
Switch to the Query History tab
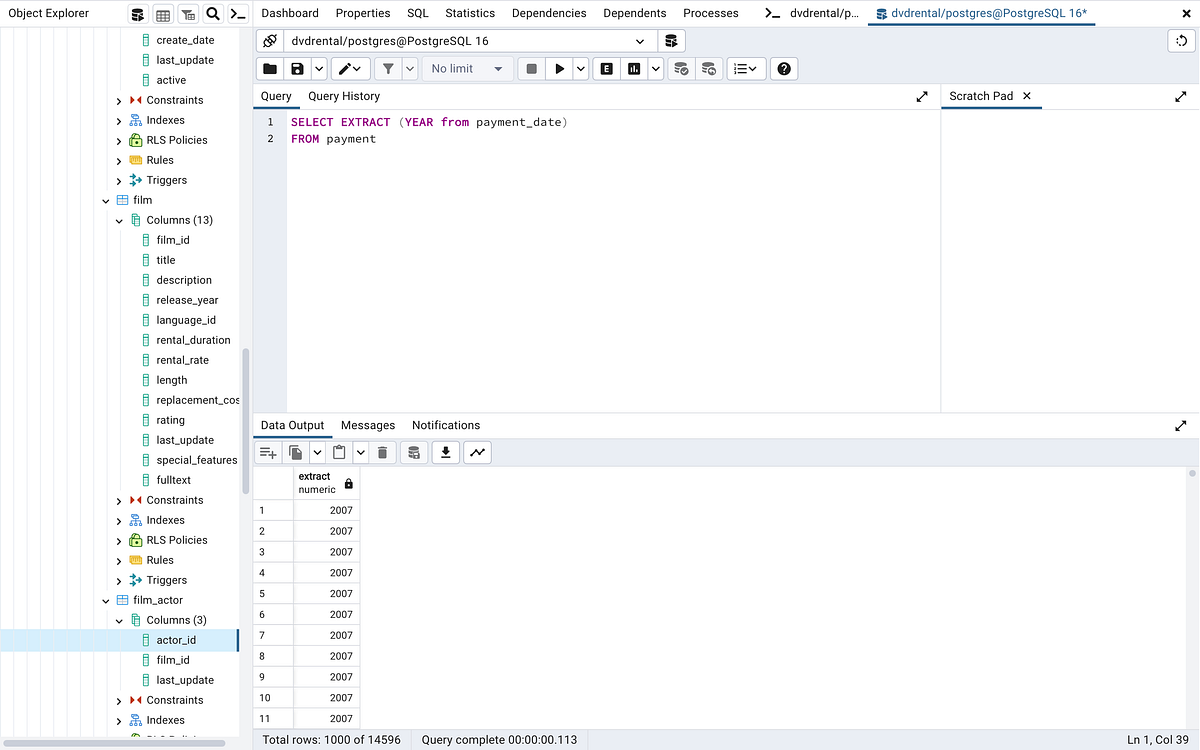[x=344, y=96]
